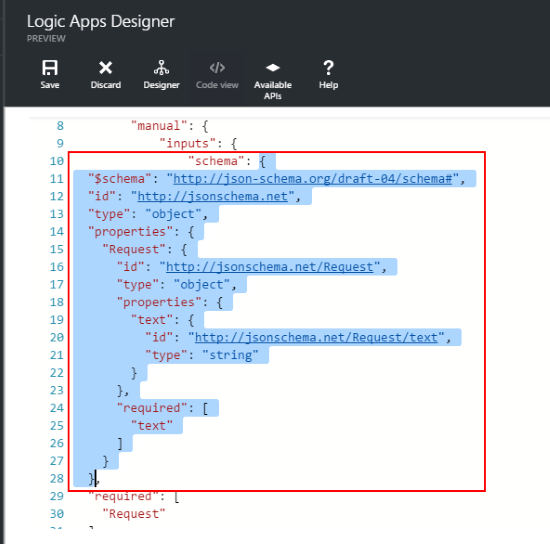Open the json-schema.org draft-04 schema link
Screen dimensions: 550x544
tap(312, 179)
